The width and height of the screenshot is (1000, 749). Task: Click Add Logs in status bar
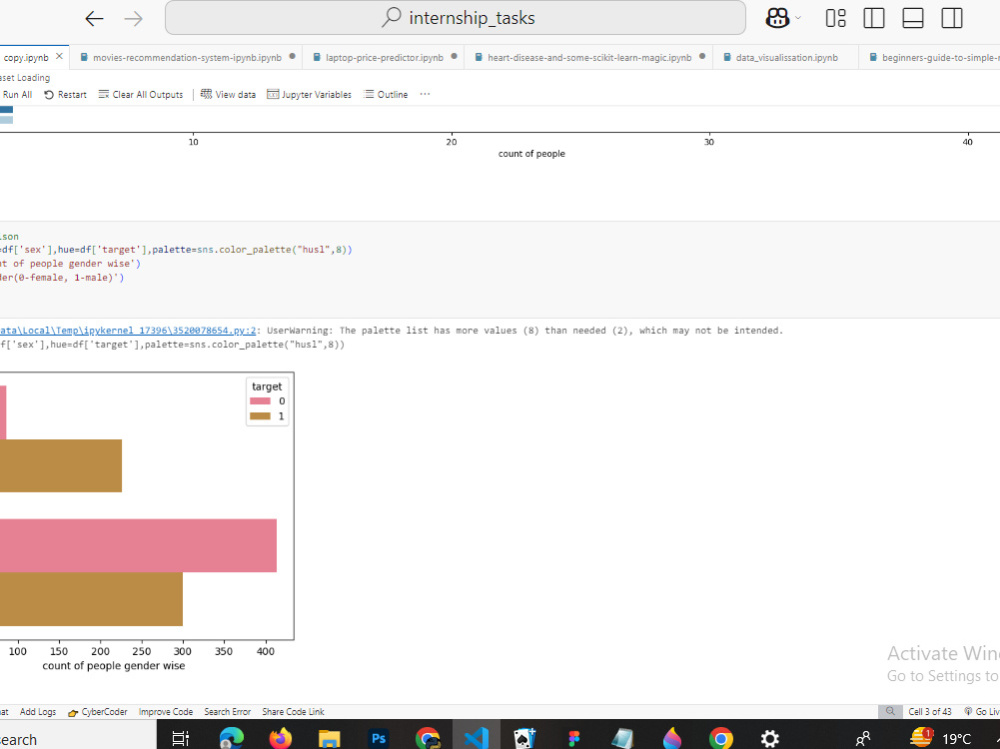[38, 711]
